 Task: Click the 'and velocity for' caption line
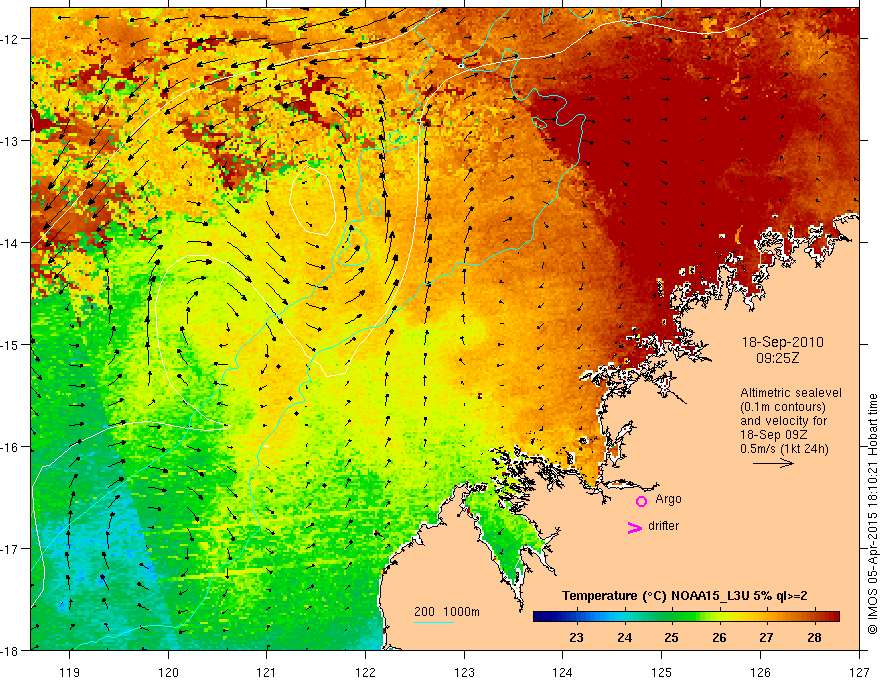pos(783,421)
